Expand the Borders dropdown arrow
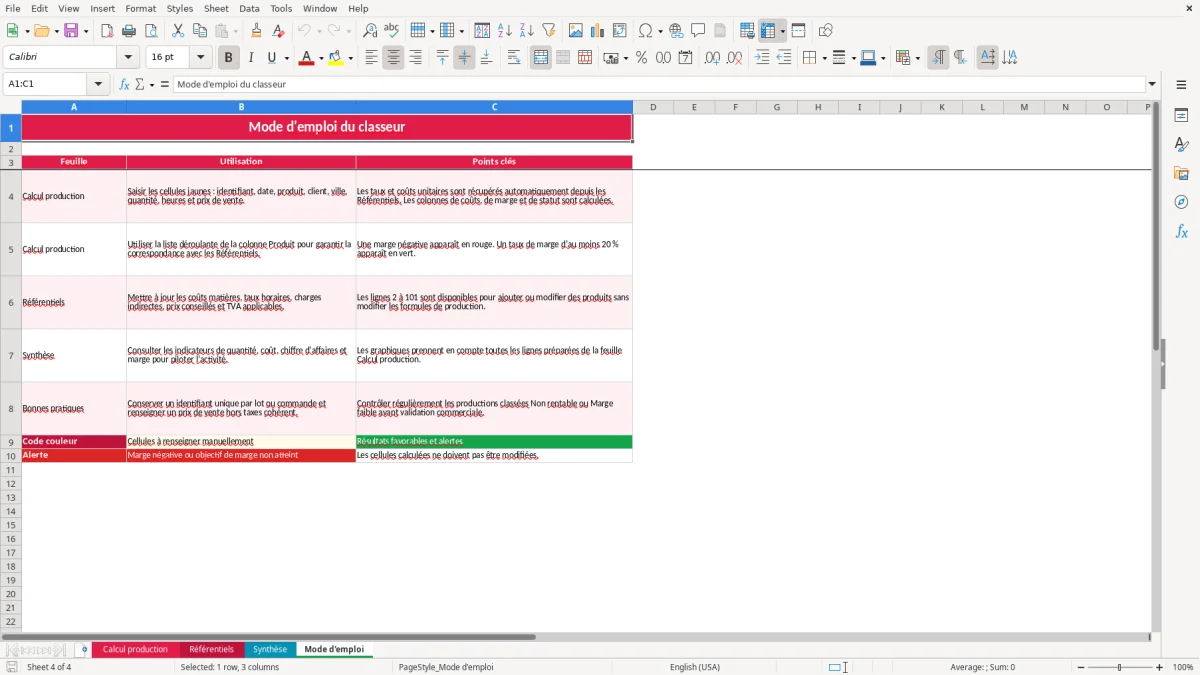Image resolution: width=1200 pixels, height=675 pixels. click(x=823, y=58)
